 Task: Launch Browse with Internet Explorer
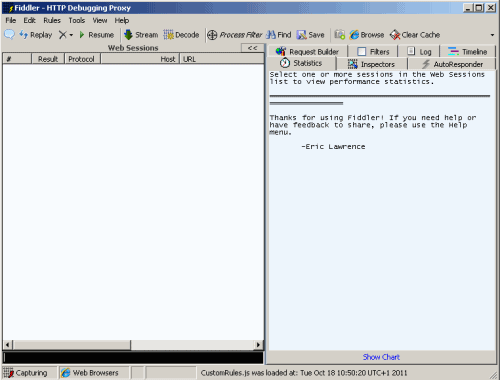tap(367, 35)
